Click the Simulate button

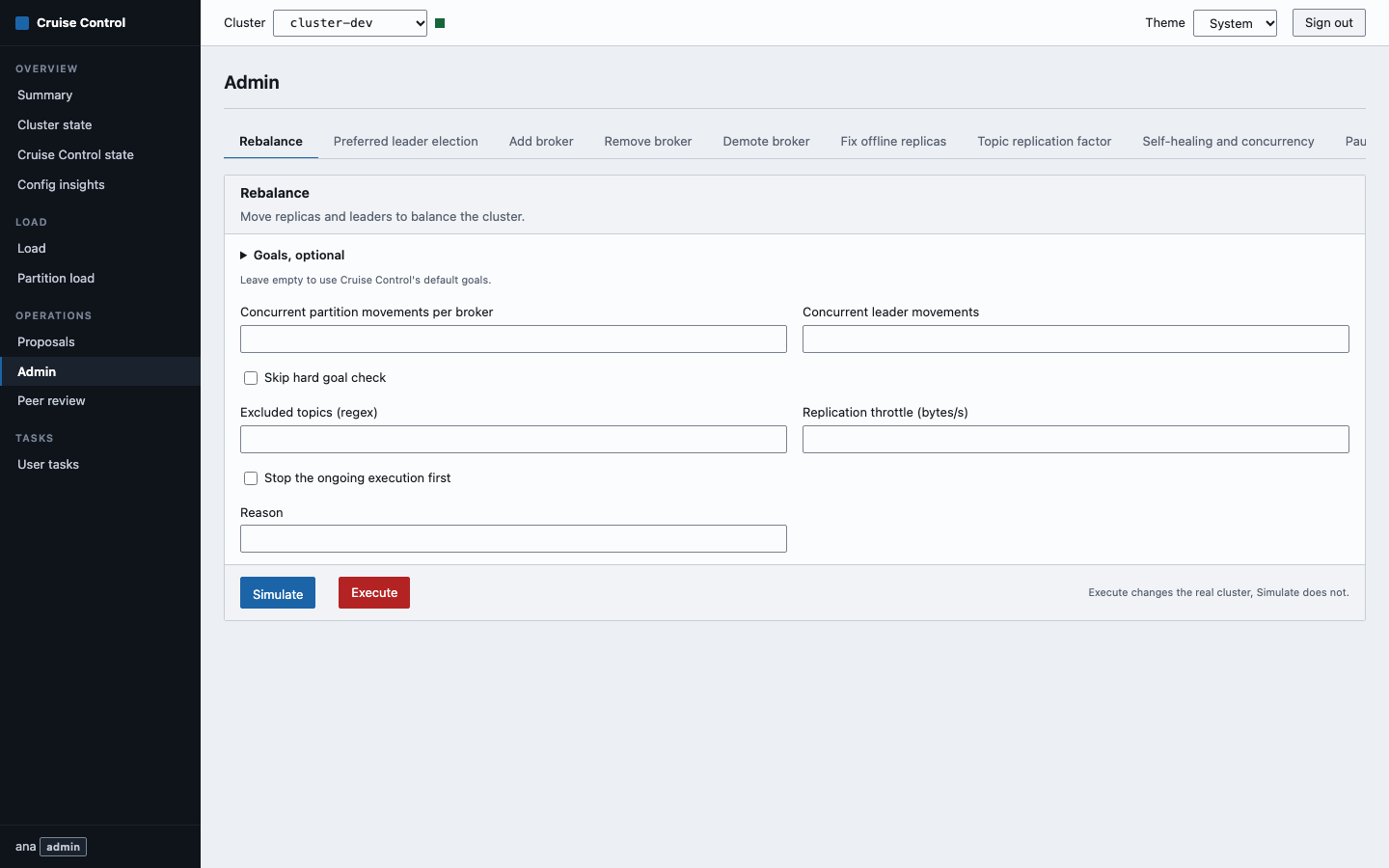278,593
